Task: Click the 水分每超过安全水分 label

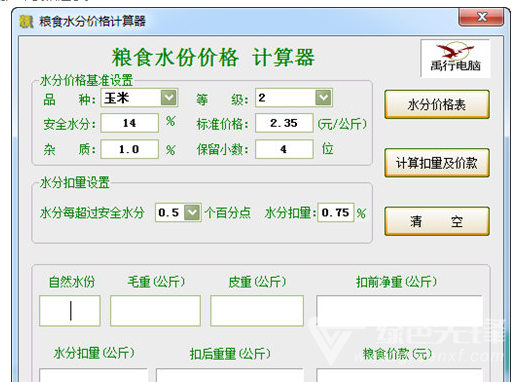Action: pyautogui.click(x=92, y=213)
